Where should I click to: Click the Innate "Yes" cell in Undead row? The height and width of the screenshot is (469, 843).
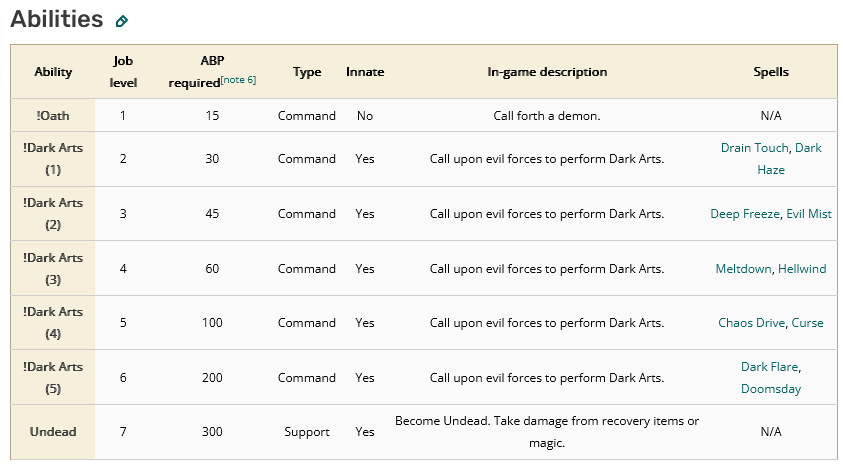365,432
